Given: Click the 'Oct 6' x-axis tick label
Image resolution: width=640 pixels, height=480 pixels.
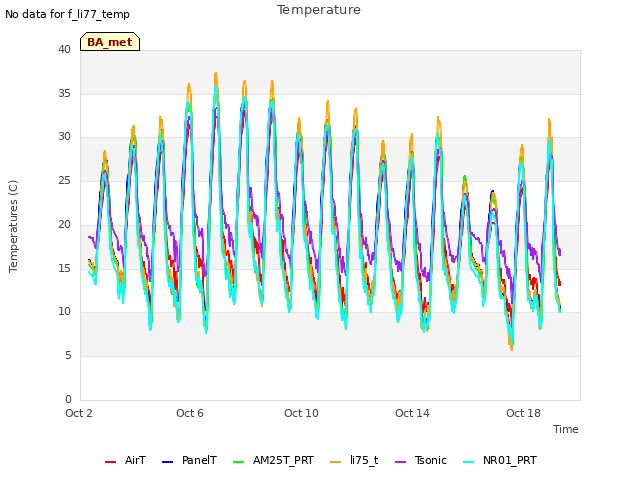Looking at the screenshot, I should (x=190, y=413).
